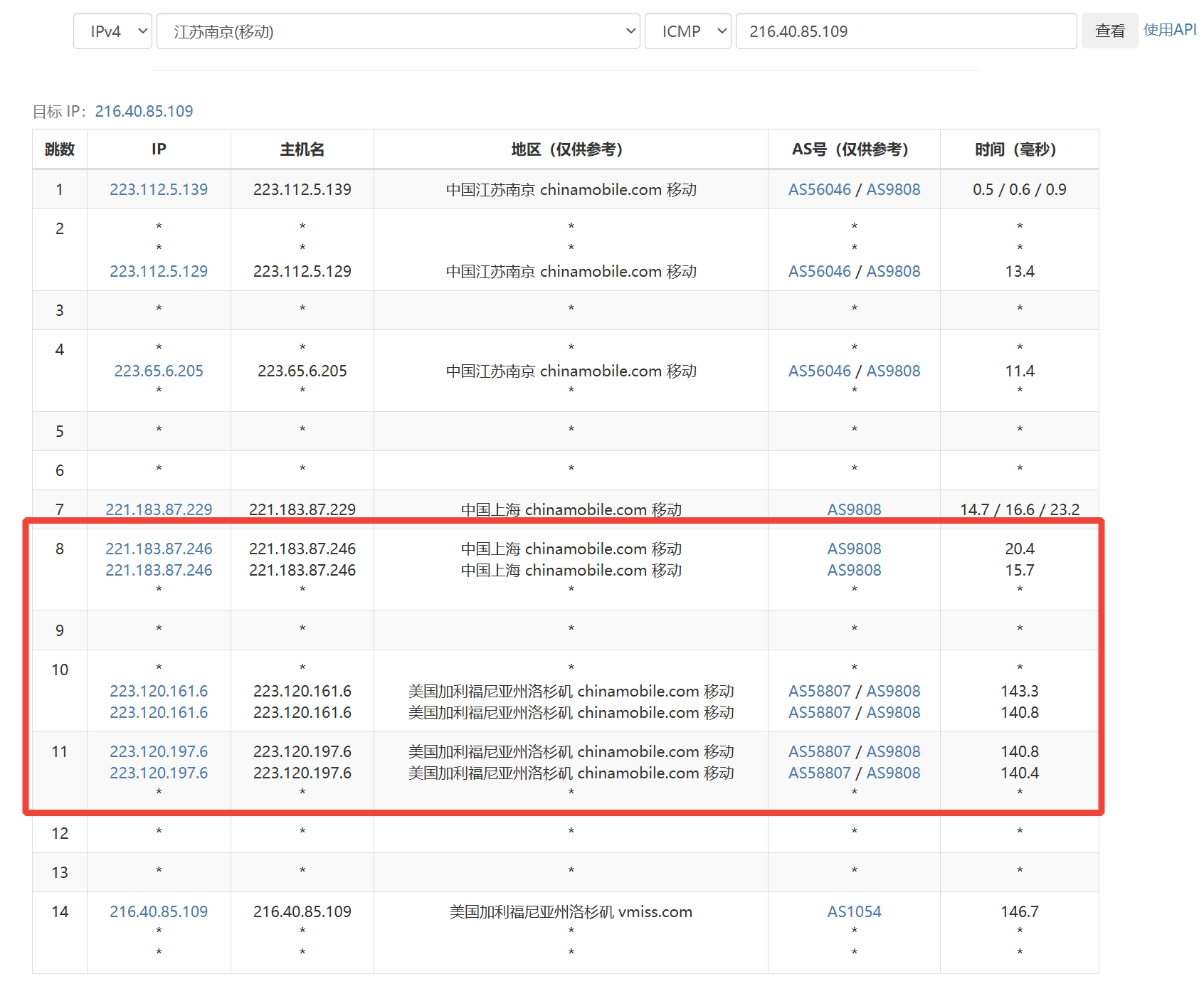Image resolution: width=1204 pixels, height=984 pixels.
Task: Select hop 1 time 0.5 / 0.6 / 0.9
Action: (1020, 189)
